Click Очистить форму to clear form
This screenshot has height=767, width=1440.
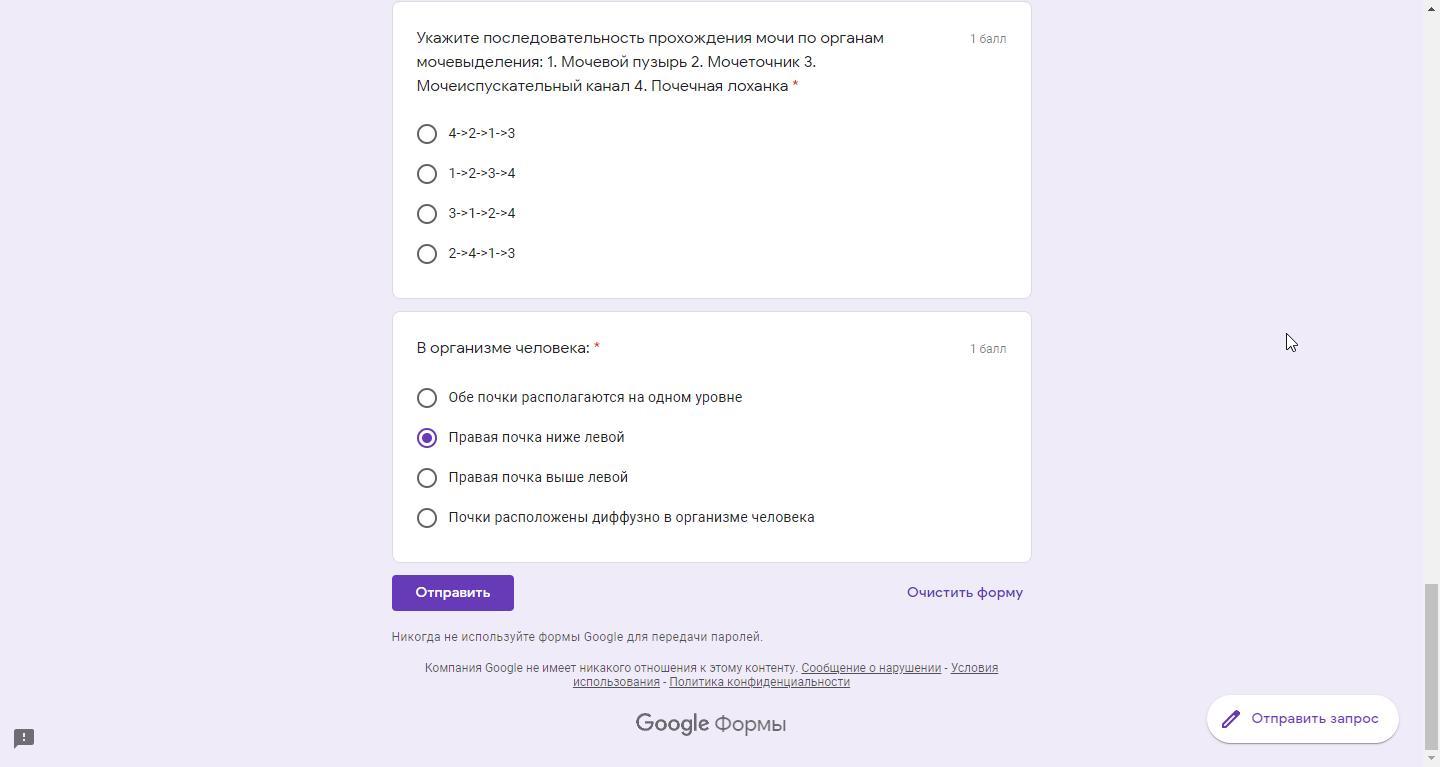coord(964,593)
